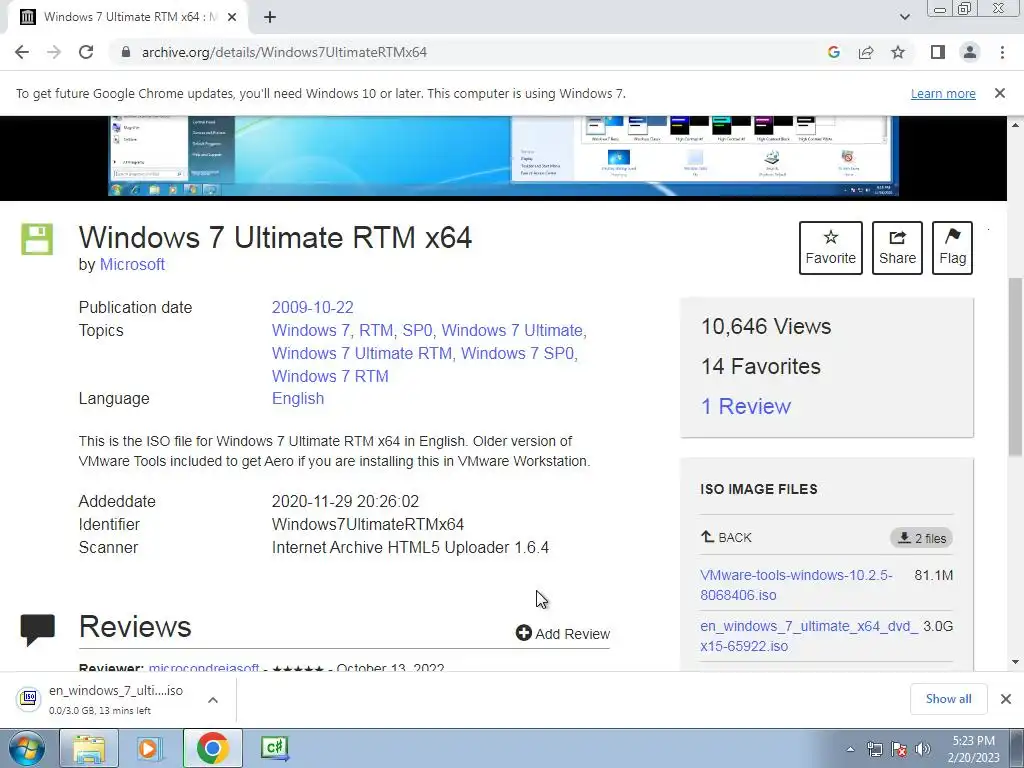Click the scrollbar up arrow

[x=1016, y=124]
